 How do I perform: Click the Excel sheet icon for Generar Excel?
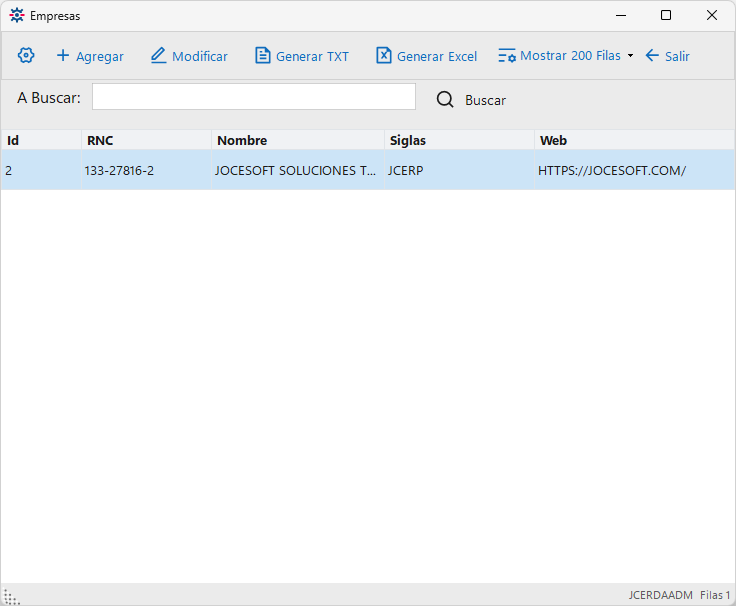click(383, 55)
